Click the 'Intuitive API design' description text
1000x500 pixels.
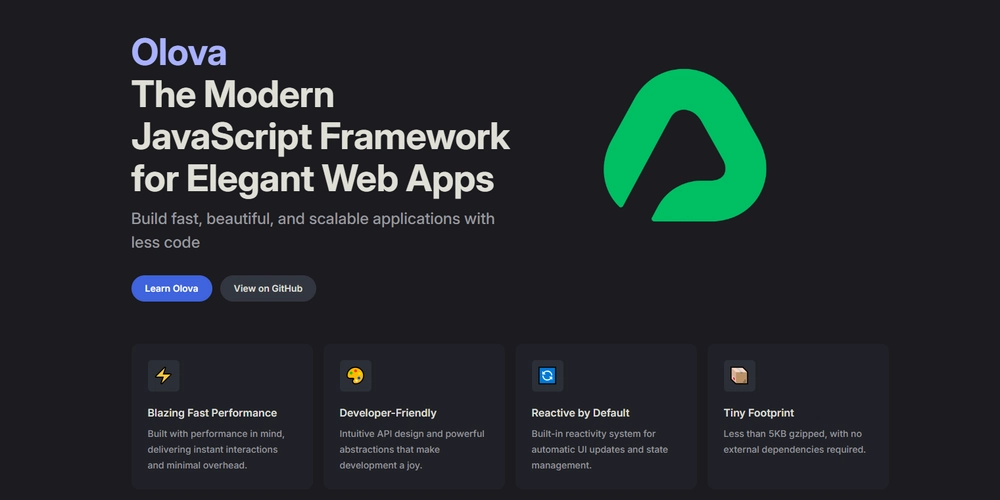point(412,450)
